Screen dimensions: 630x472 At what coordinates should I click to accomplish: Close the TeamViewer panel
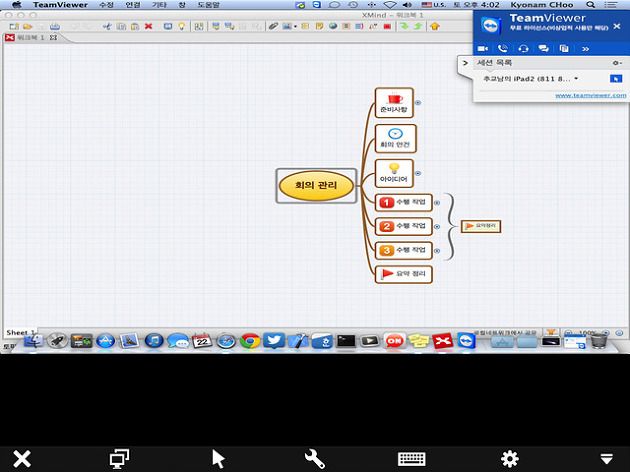[x=617, y=27]
